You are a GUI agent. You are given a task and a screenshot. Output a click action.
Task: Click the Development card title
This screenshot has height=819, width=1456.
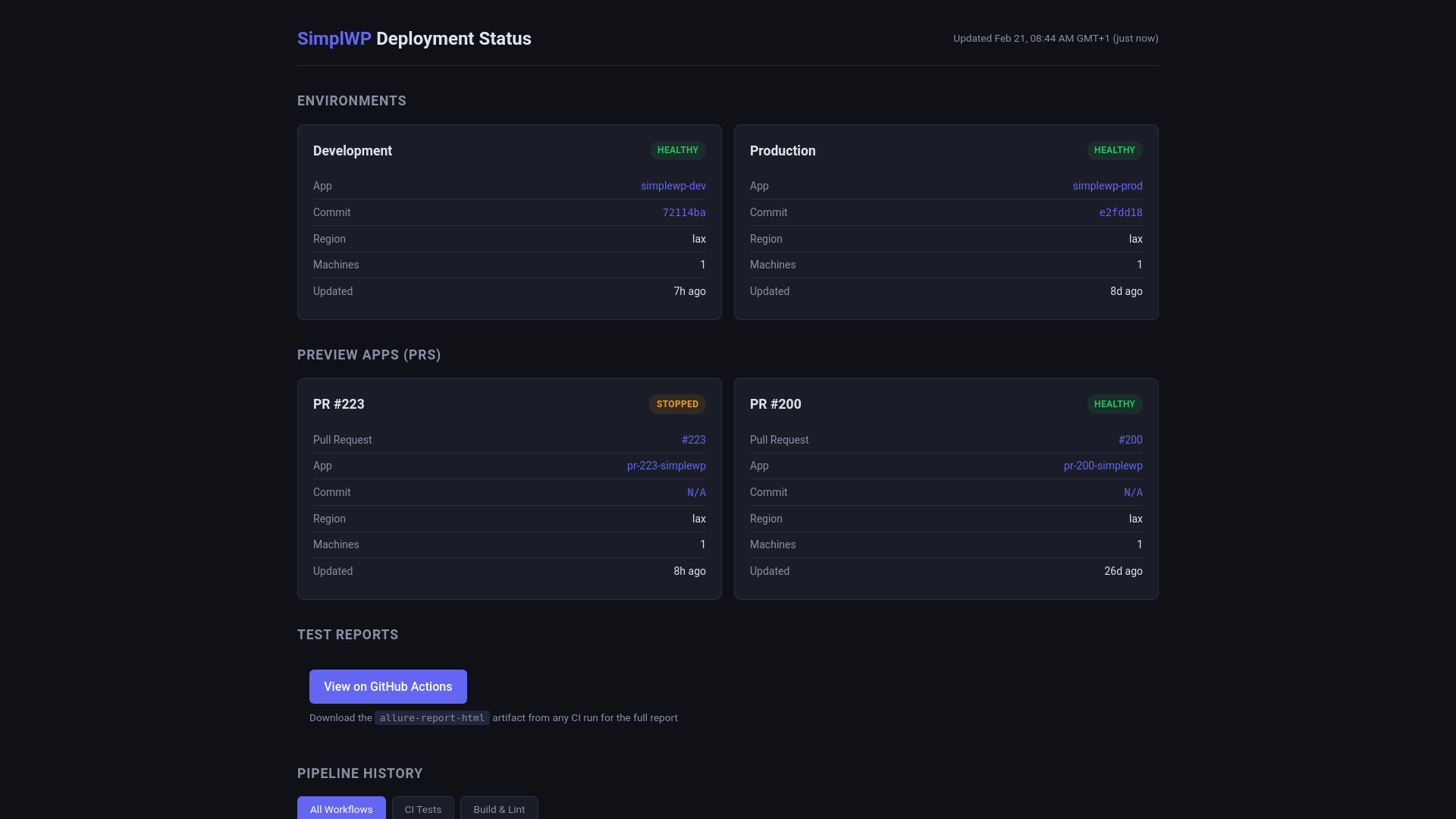(353, 151)
